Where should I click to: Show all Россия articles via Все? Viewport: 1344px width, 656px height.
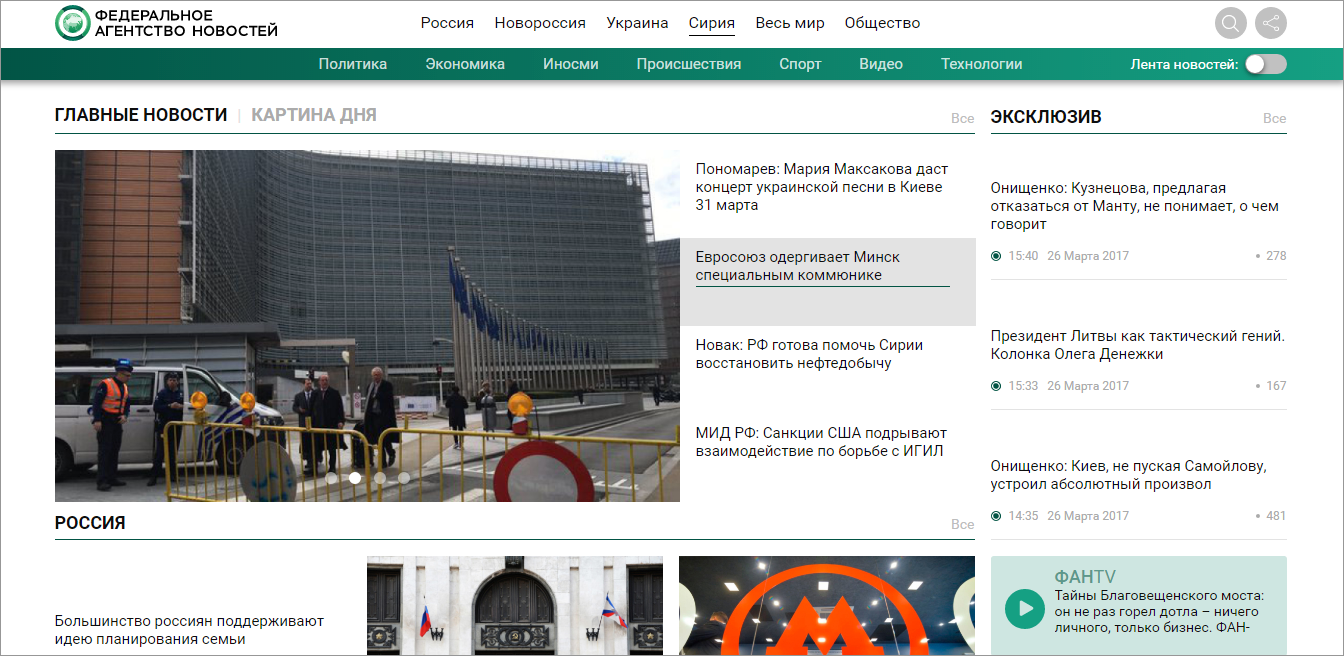[x=962, y=524]
